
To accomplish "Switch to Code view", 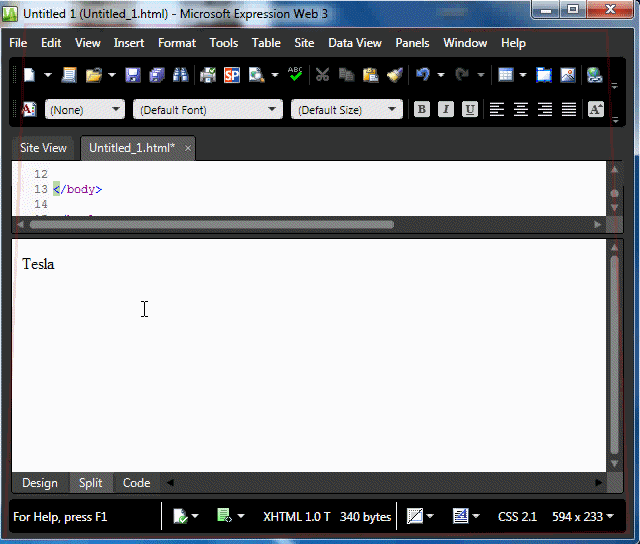I will [136, 483].
